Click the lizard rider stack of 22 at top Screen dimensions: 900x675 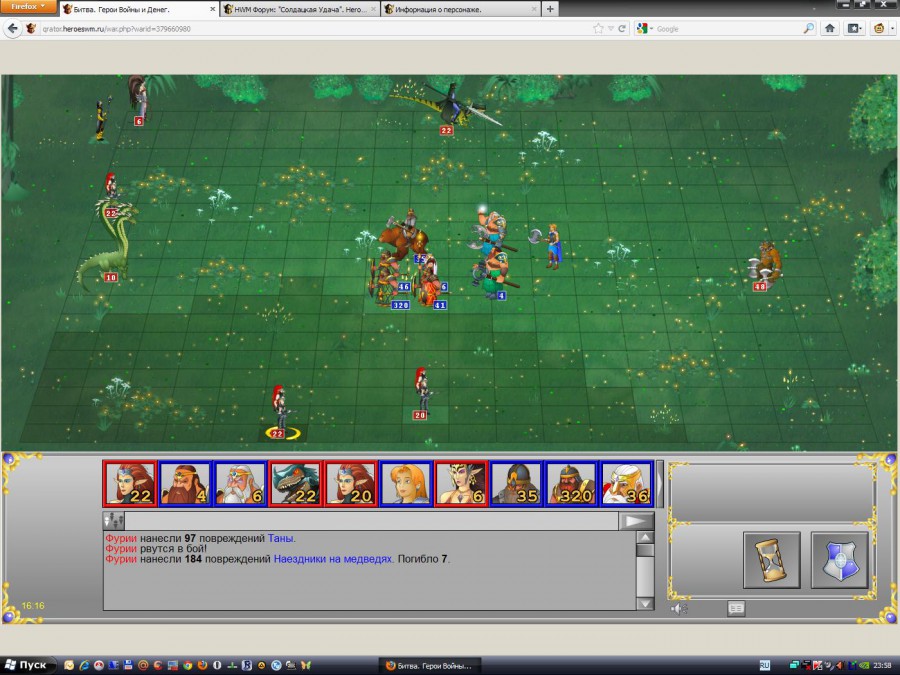[451, 108]
